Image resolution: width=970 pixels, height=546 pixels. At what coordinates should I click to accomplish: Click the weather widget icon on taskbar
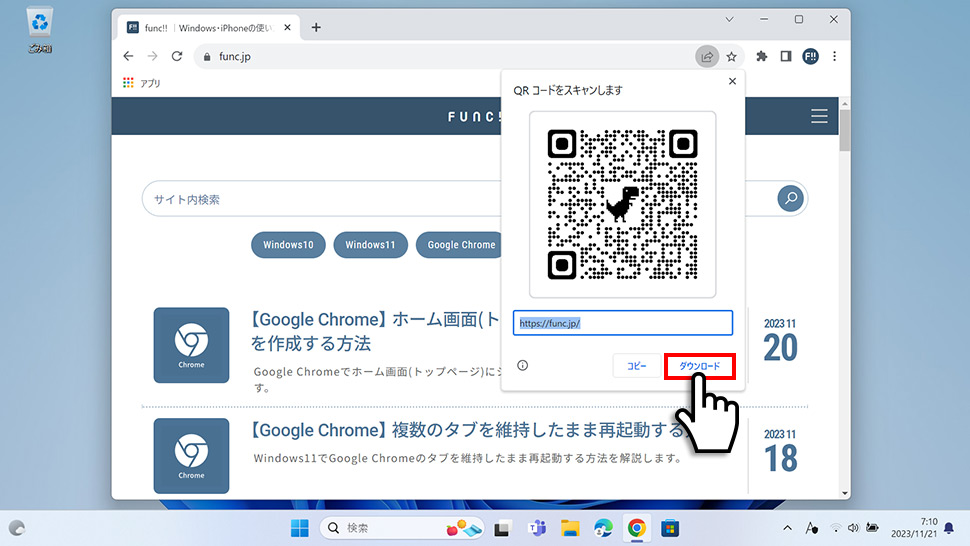point(17,528)
